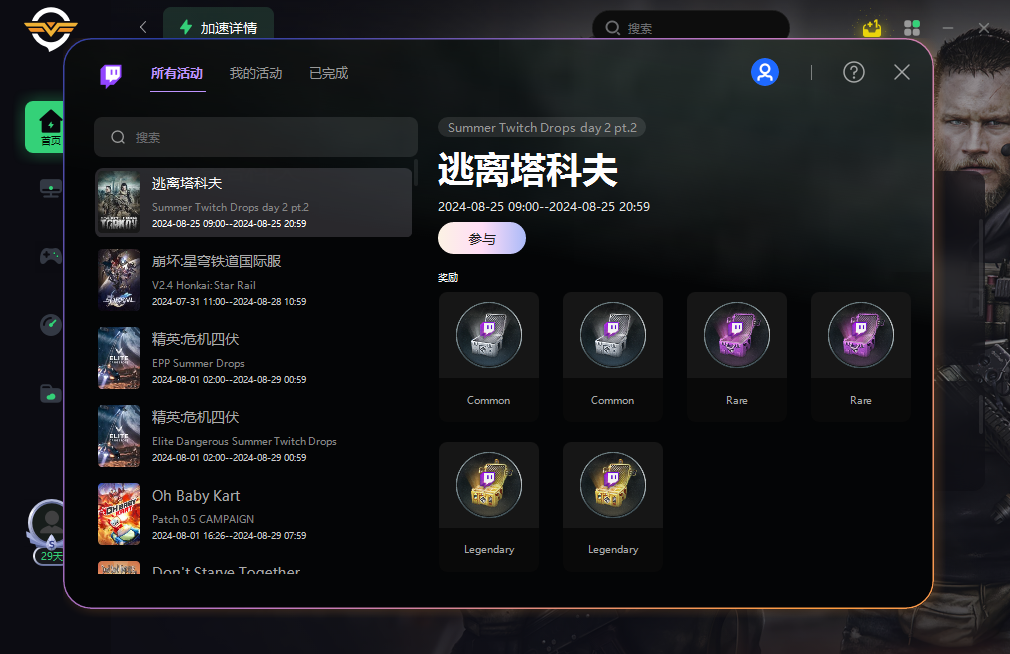Click the Twitch logo icon
The height and width of the screenshot is (654, 1010).
pos(111,75)
